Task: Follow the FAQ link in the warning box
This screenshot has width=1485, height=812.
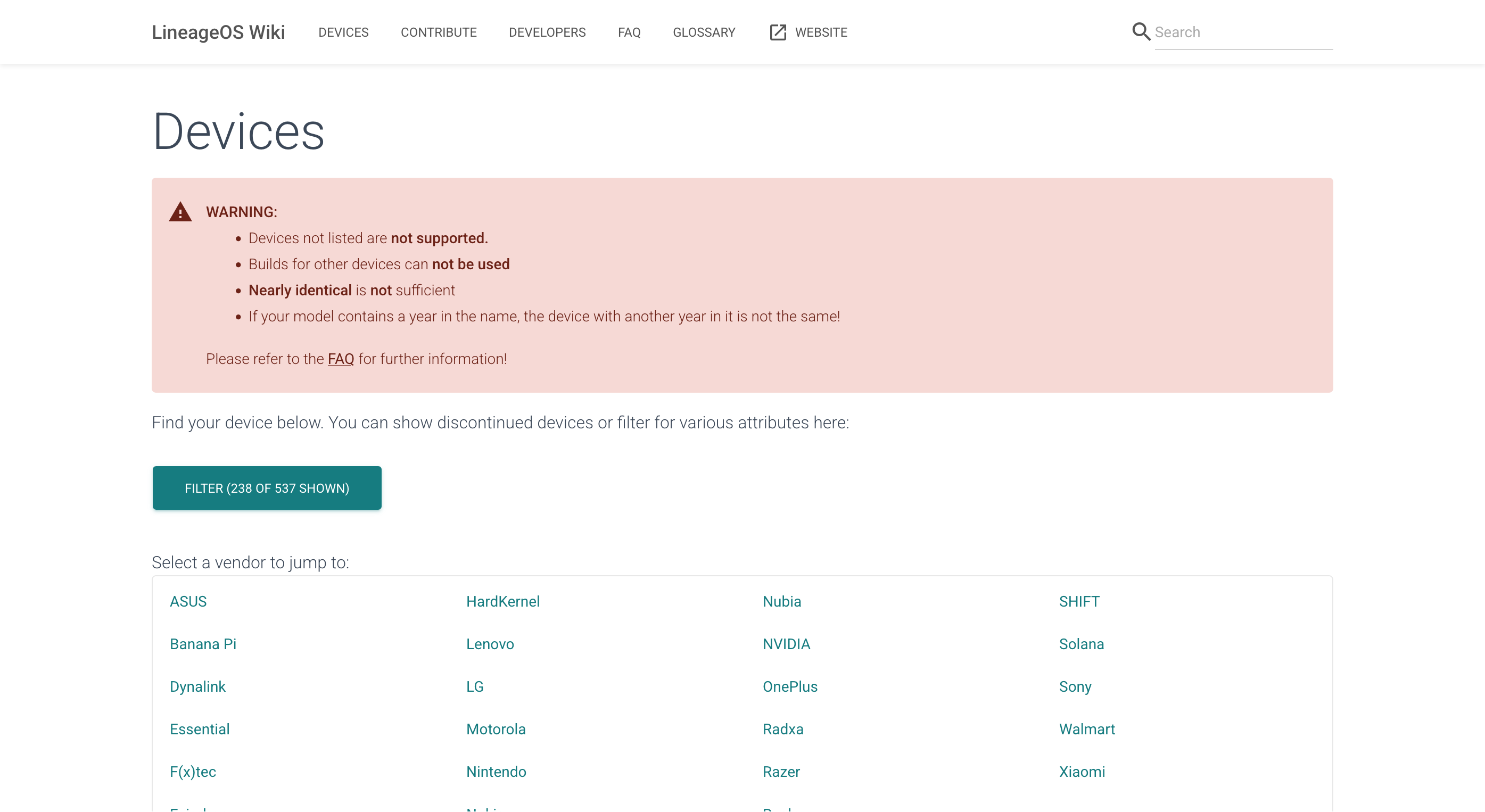Action: (x=341, y=359)
